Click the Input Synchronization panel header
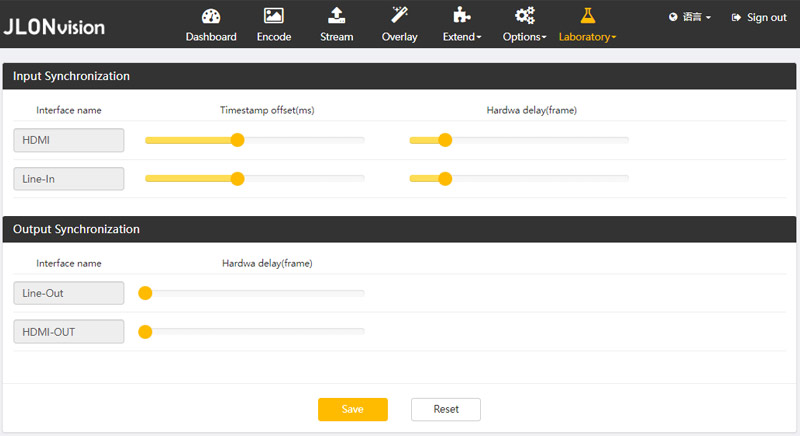The image size is (800, 436). (x=399, y=76)
